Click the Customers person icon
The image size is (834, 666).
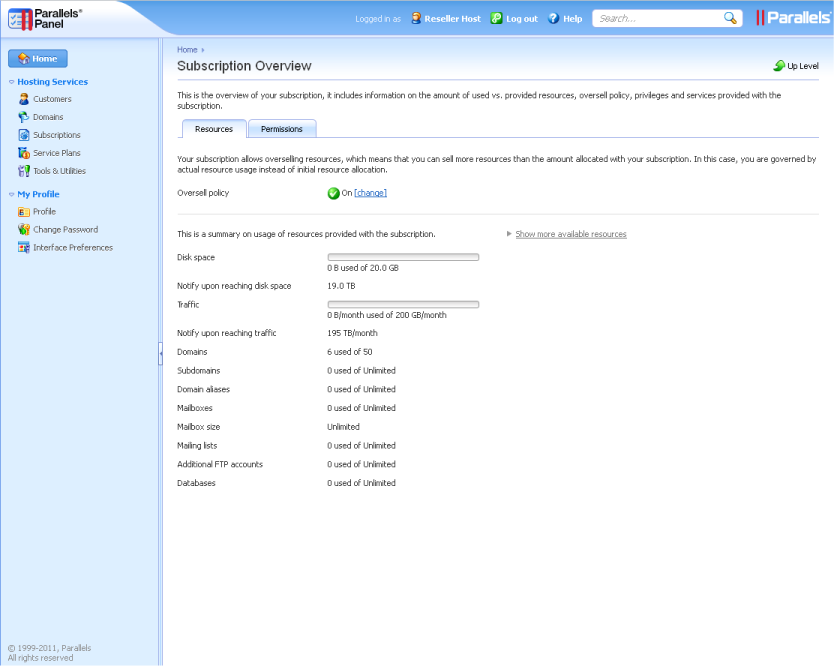(x=23, y=99)
